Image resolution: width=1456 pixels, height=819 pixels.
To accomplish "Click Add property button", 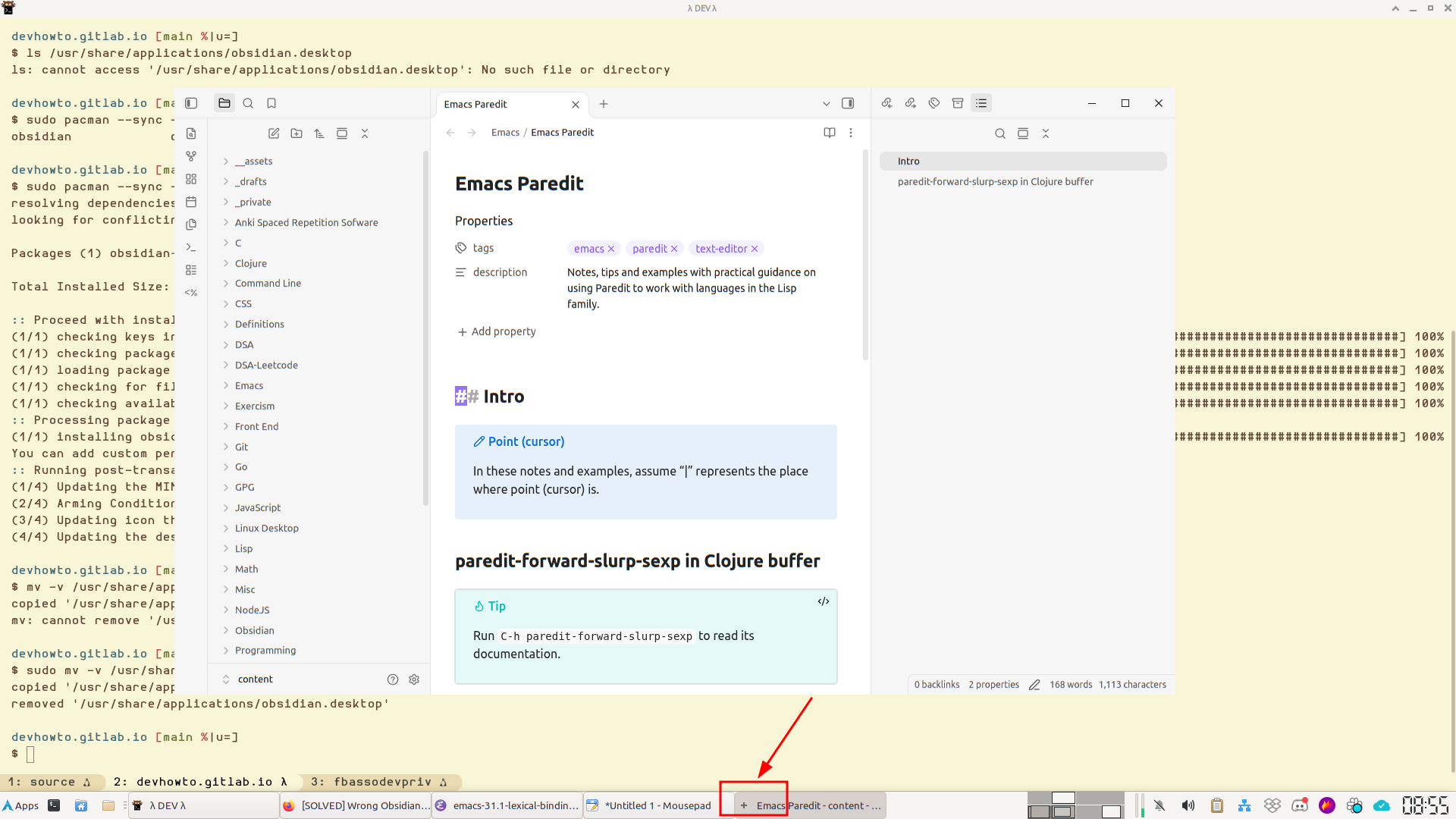I will (497, 331).
